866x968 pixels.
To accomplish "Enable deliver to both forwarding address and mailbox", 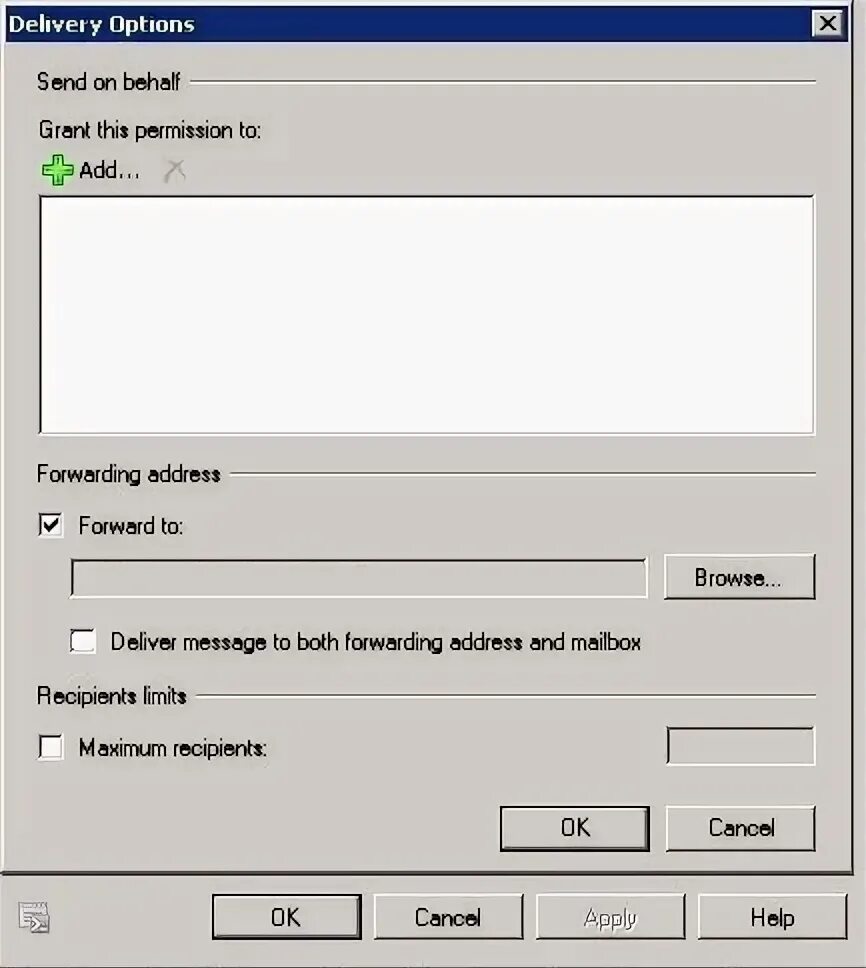I will (x=83, y=641).
